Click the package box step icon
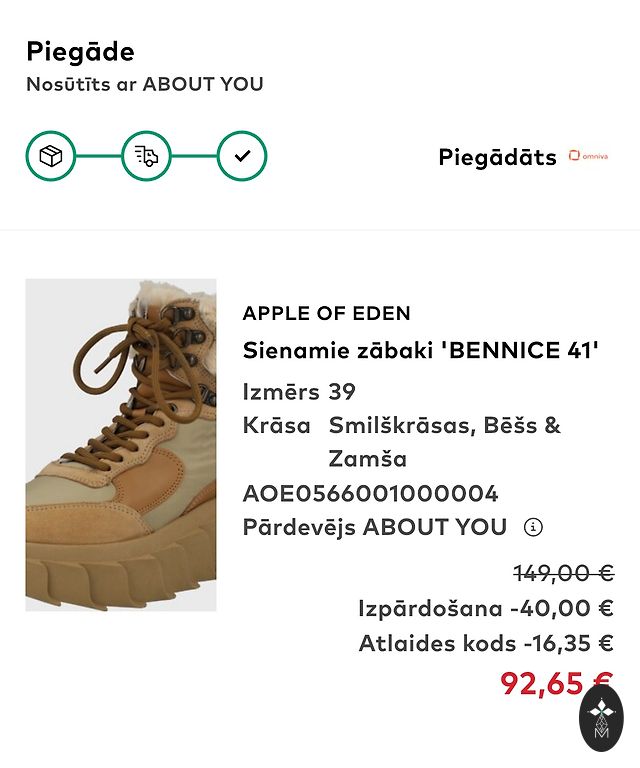640x768 pixels. pos(51,156)
